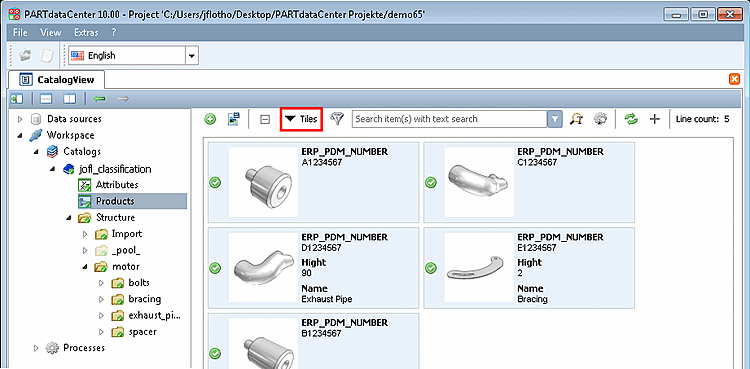Select the horizontal split layout icon
This screenshot has width=750, height=369.
tap(45, 99)
